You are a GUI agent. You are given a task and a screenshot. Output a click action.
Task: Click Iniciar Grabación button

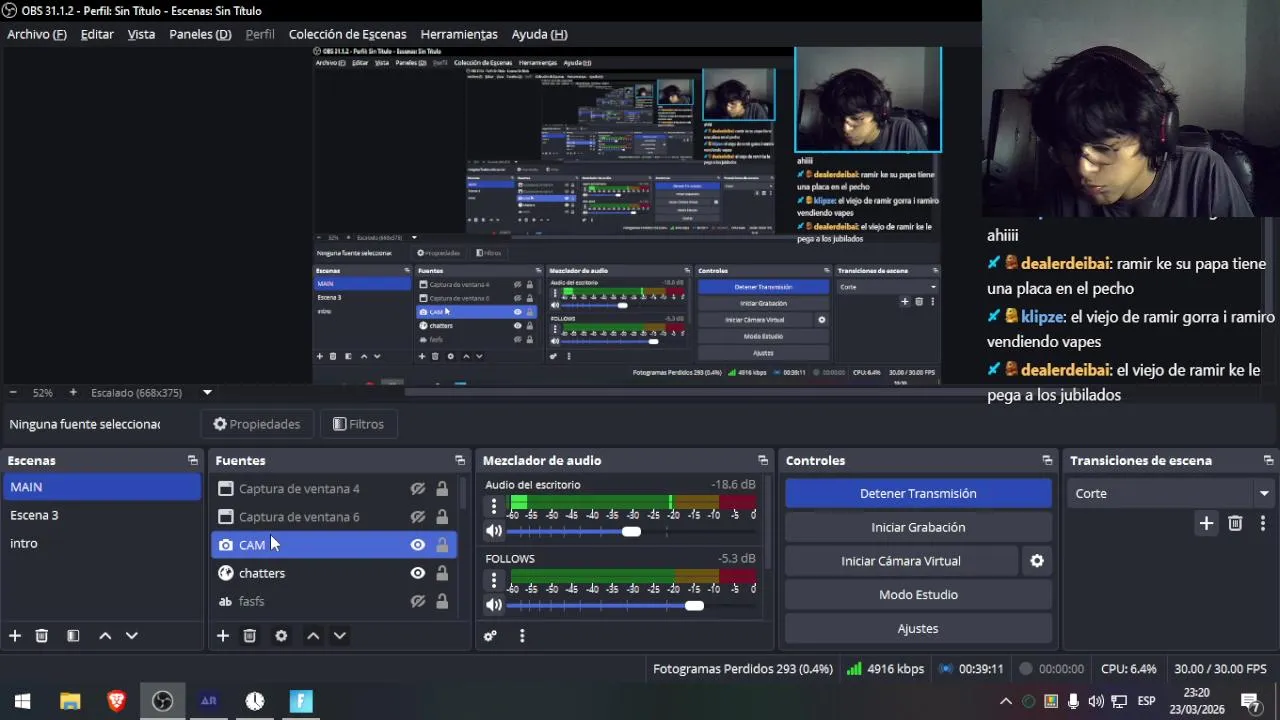pos(918,527)
